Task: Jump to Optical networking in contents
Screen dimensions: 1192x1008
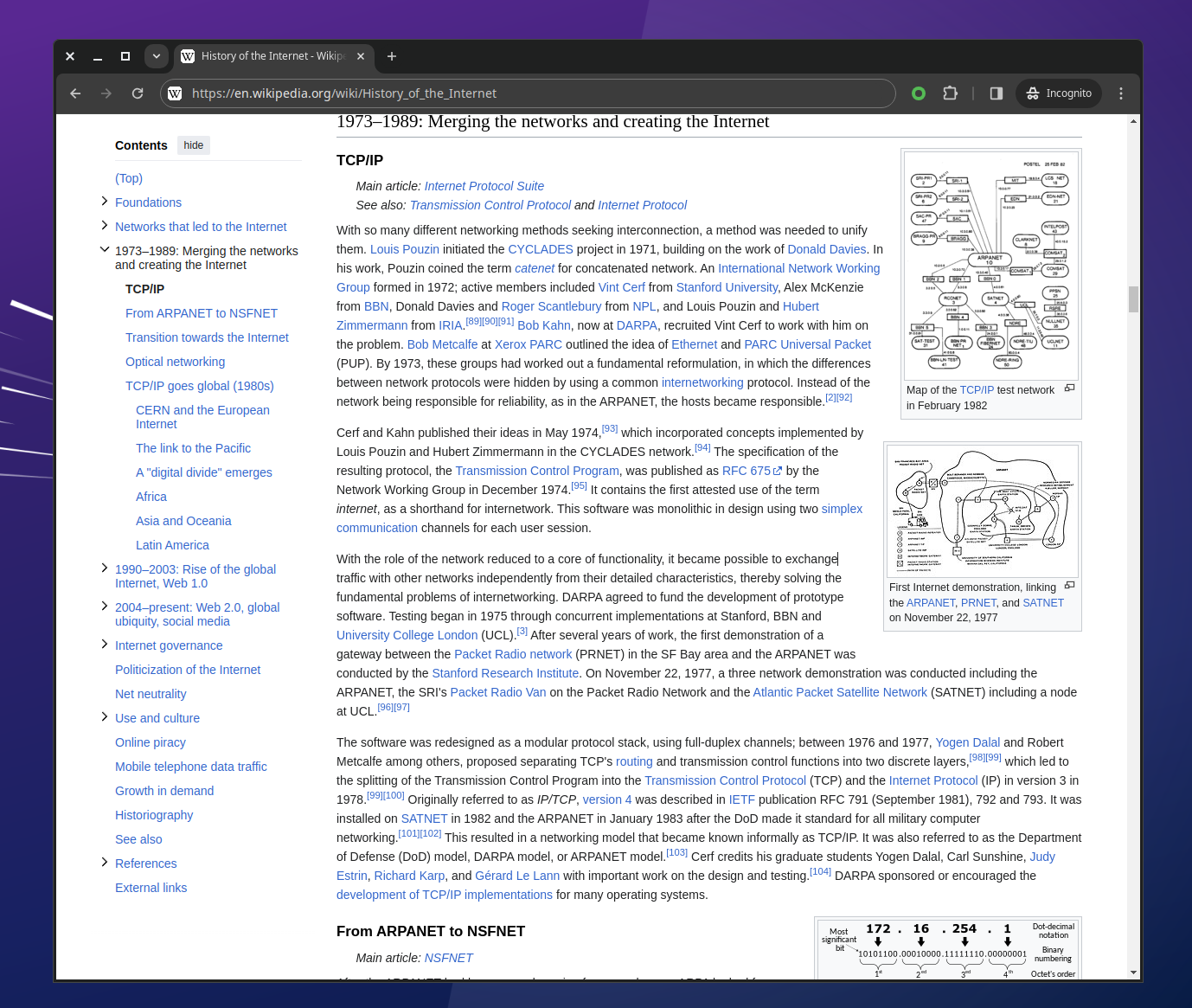Action: click(x=175, y=362)
